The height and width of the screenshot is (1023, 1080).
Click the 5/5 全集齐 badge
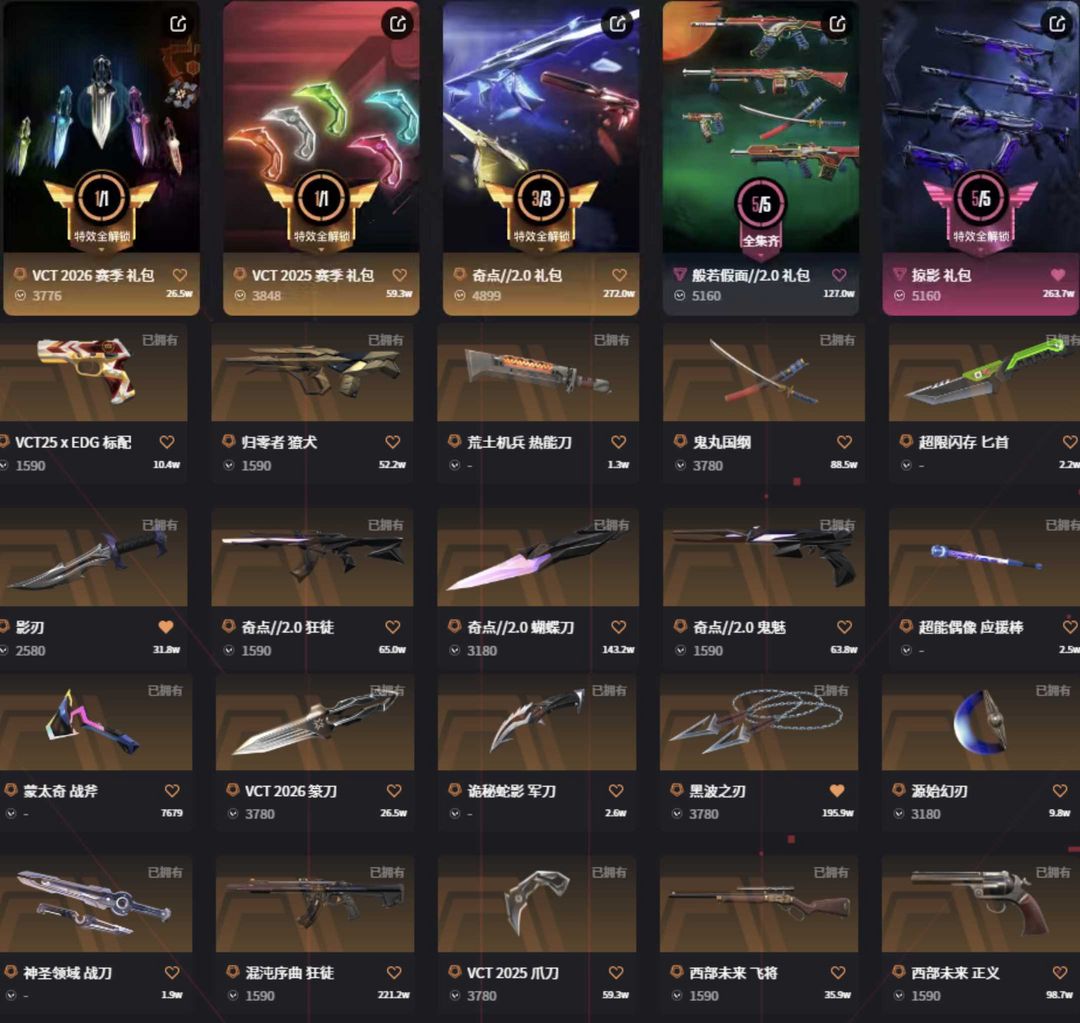click(x=760, y=215)
